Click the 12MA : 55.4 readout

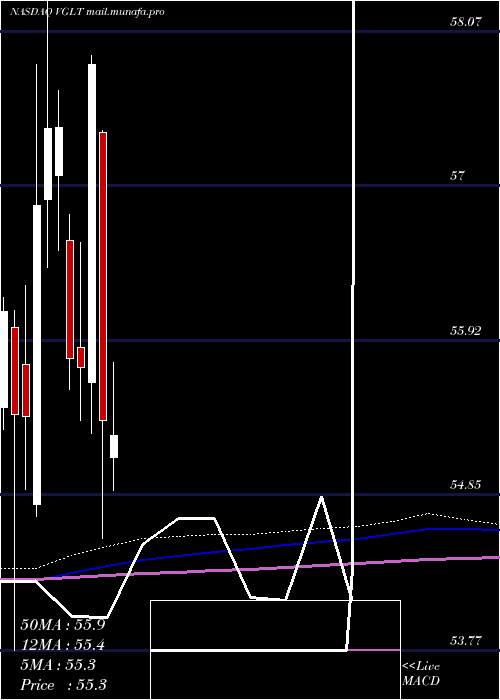(62, 645)
